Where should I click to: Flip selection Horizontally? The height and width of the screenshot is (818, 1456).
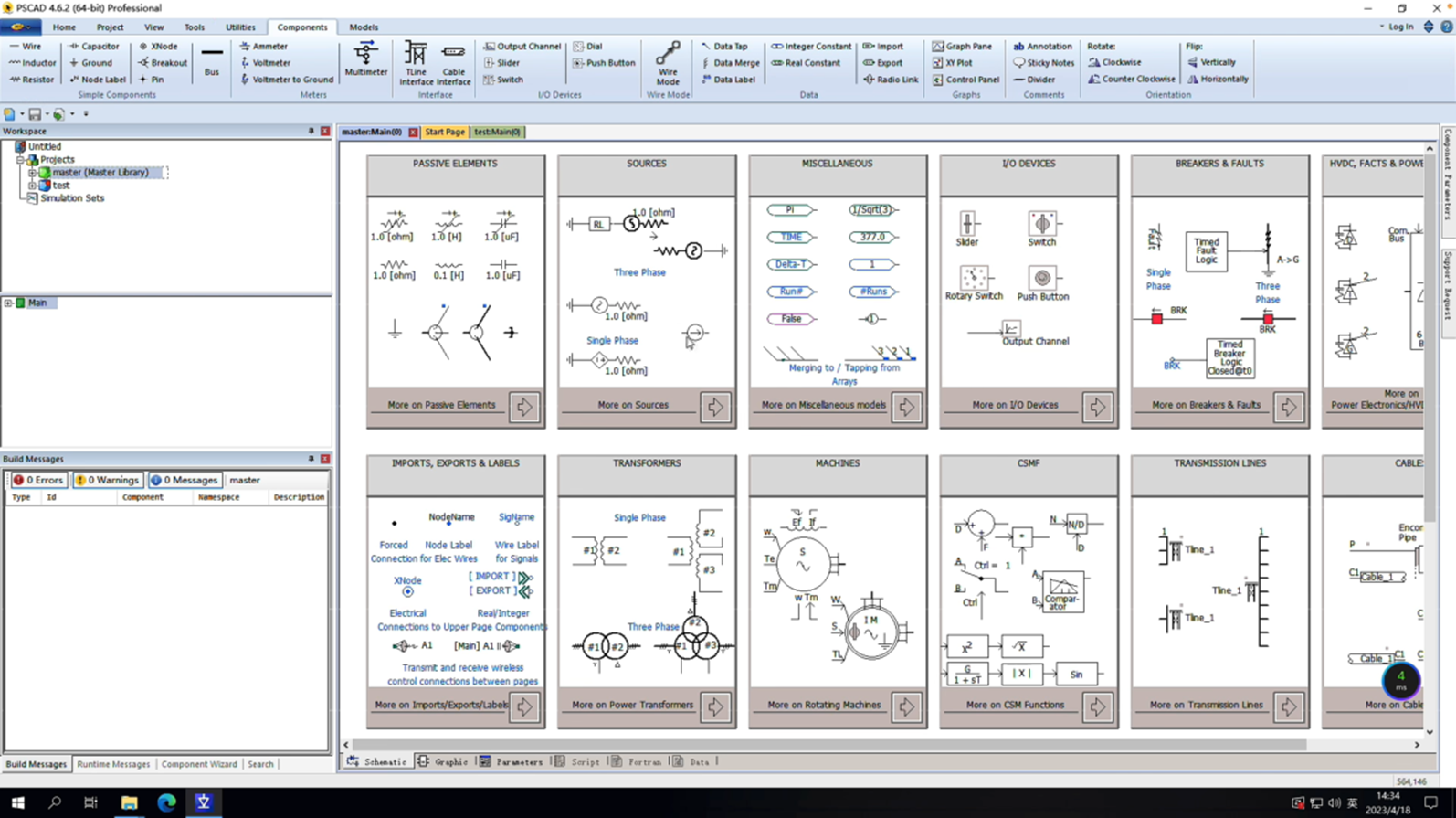tap(1218, 79)
